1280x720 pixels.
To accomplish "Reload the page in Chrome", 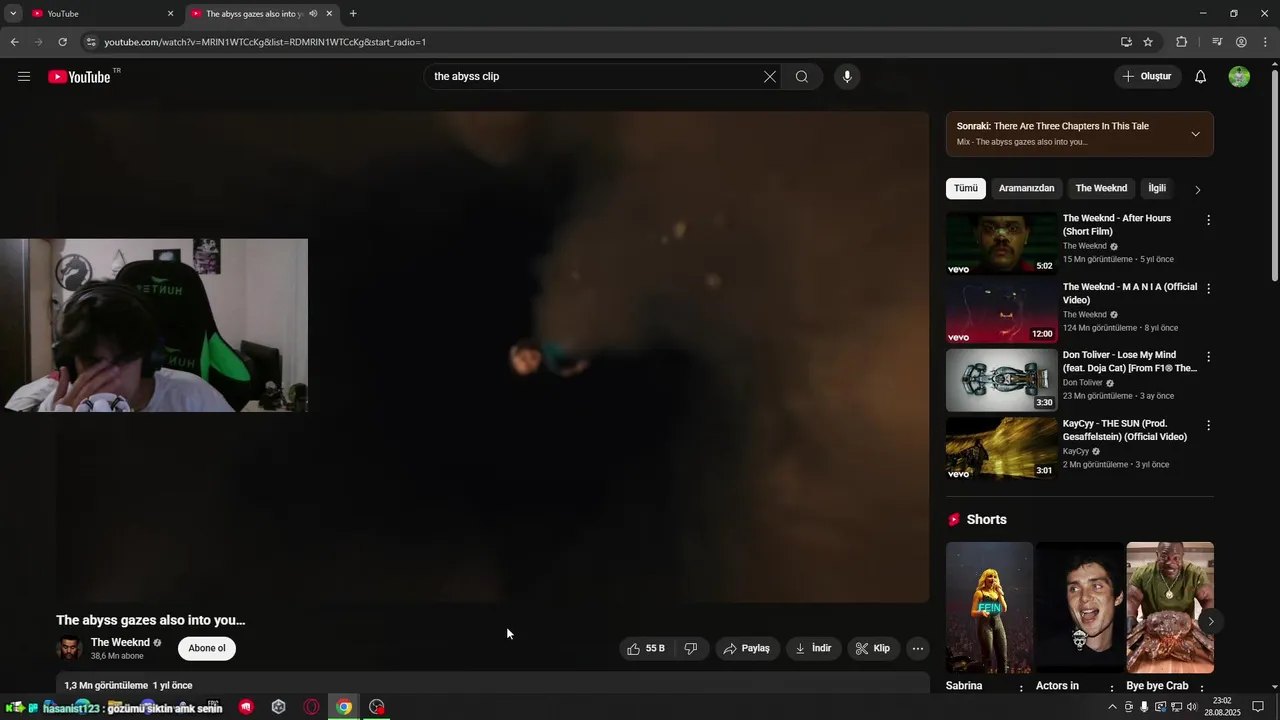I will coord(62,42).
